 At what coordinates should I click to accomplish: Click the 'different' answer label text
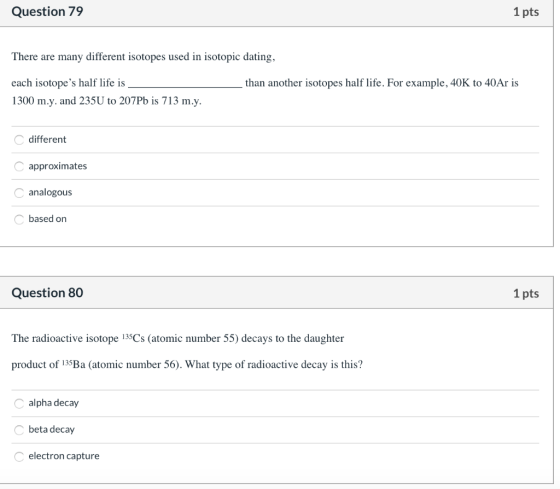click(47, 139)
